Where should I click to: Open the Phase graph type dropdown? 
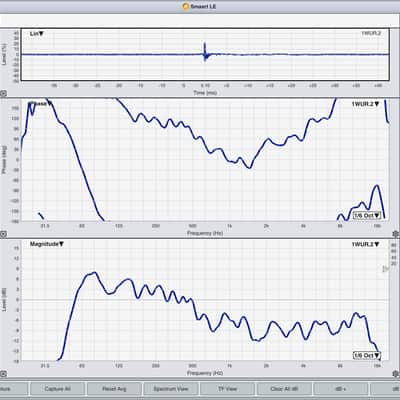coord(42,104)
